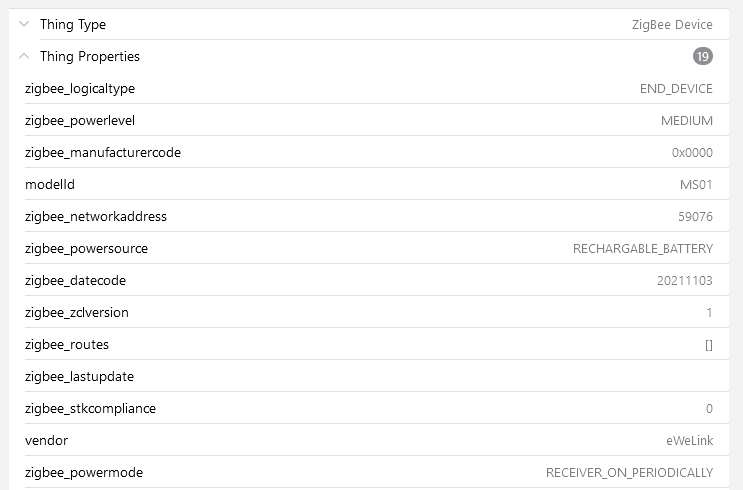Click the RECEIVER_ON_PERIODICALLY power mode value
Viewport: 743px width, 490px height.
point(629,473)
